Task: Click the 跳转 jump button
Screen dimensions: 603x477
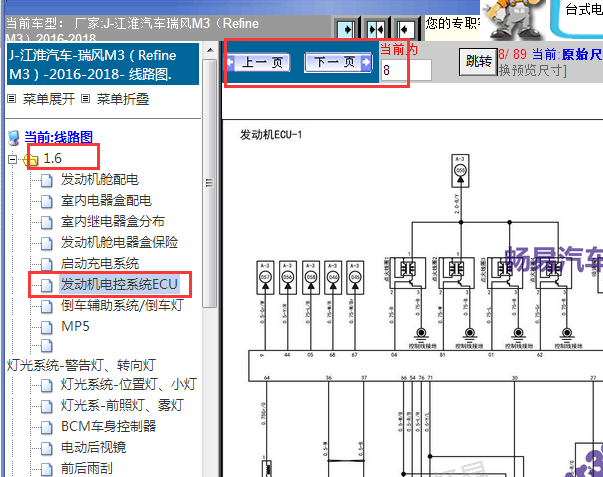Action: point(478,61)
